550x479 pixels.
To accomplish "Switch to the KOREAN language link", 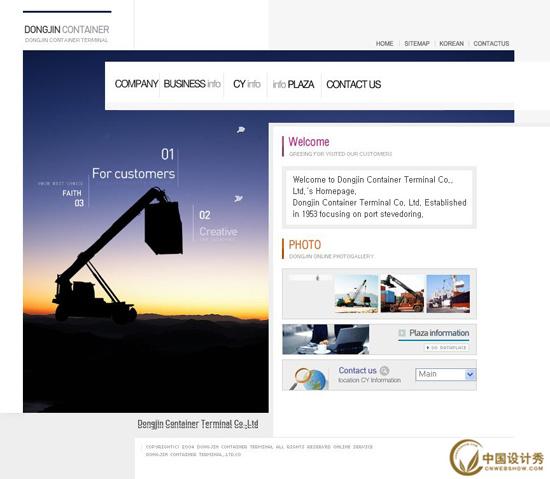I will pos(451,43).
